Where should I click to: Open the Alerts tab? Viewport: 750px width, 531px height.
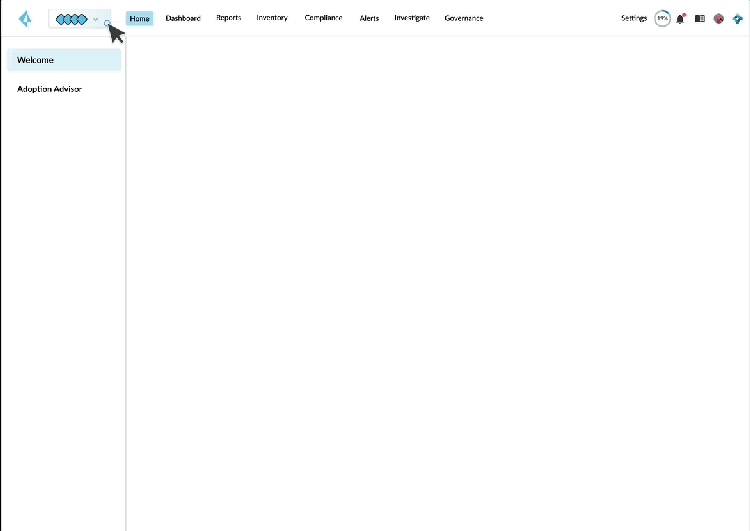369,19
